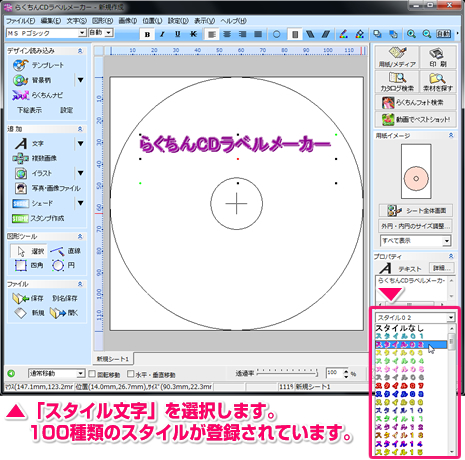Create a new document (新規)
The image size is (465, 460).
coord(29,313)
